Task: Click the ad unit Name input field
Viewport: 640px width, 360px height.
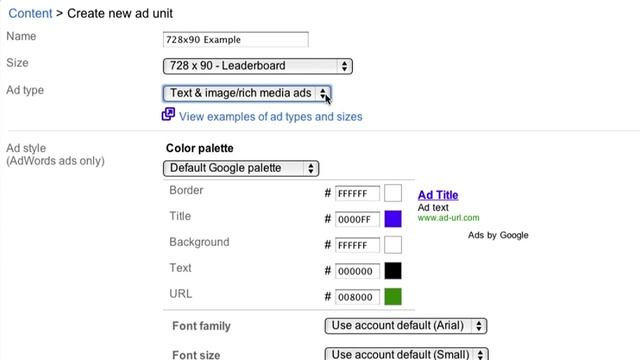Action: click(236, 40)
